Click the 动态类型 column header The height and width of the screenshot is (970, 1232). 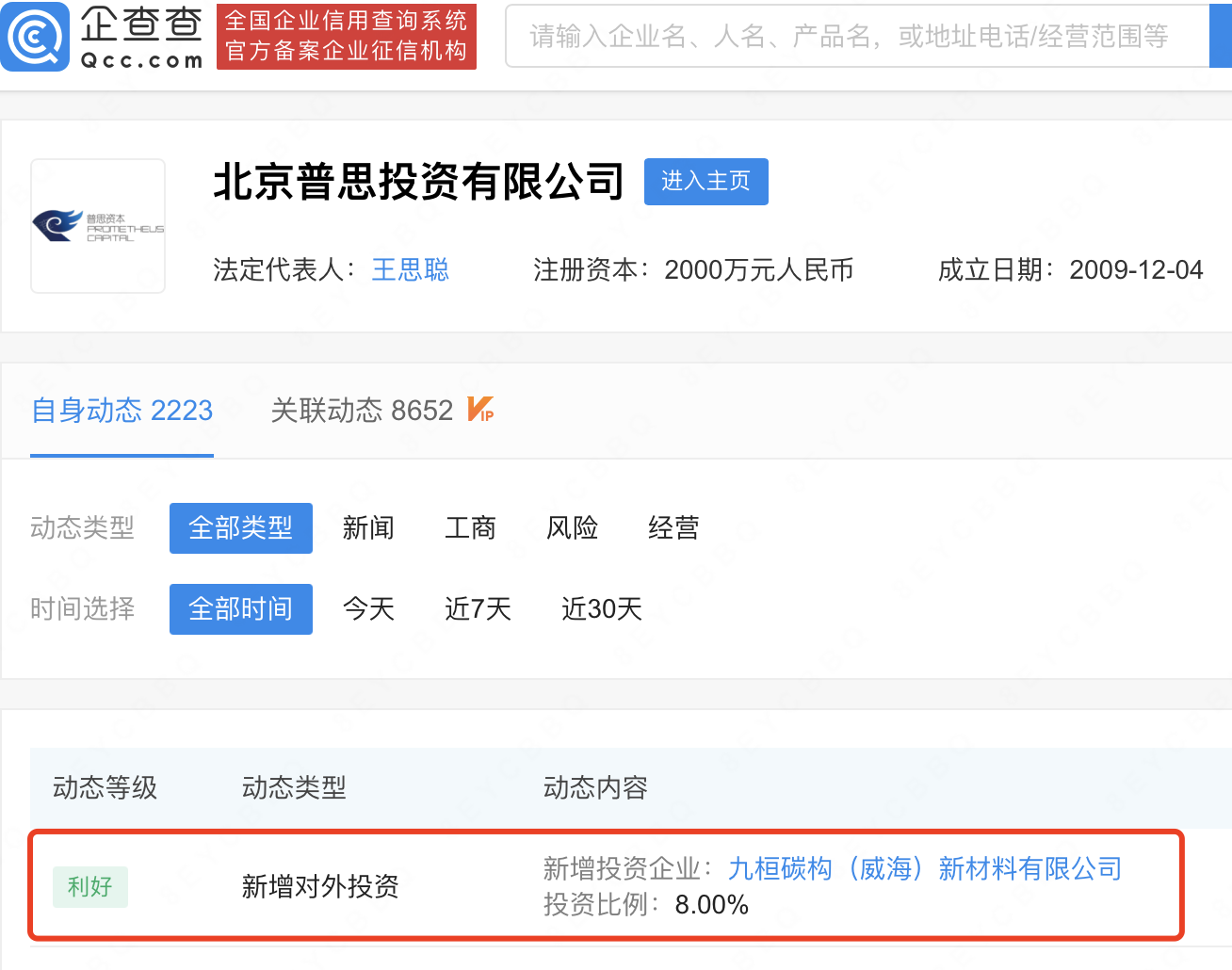[x=294, y=787]
